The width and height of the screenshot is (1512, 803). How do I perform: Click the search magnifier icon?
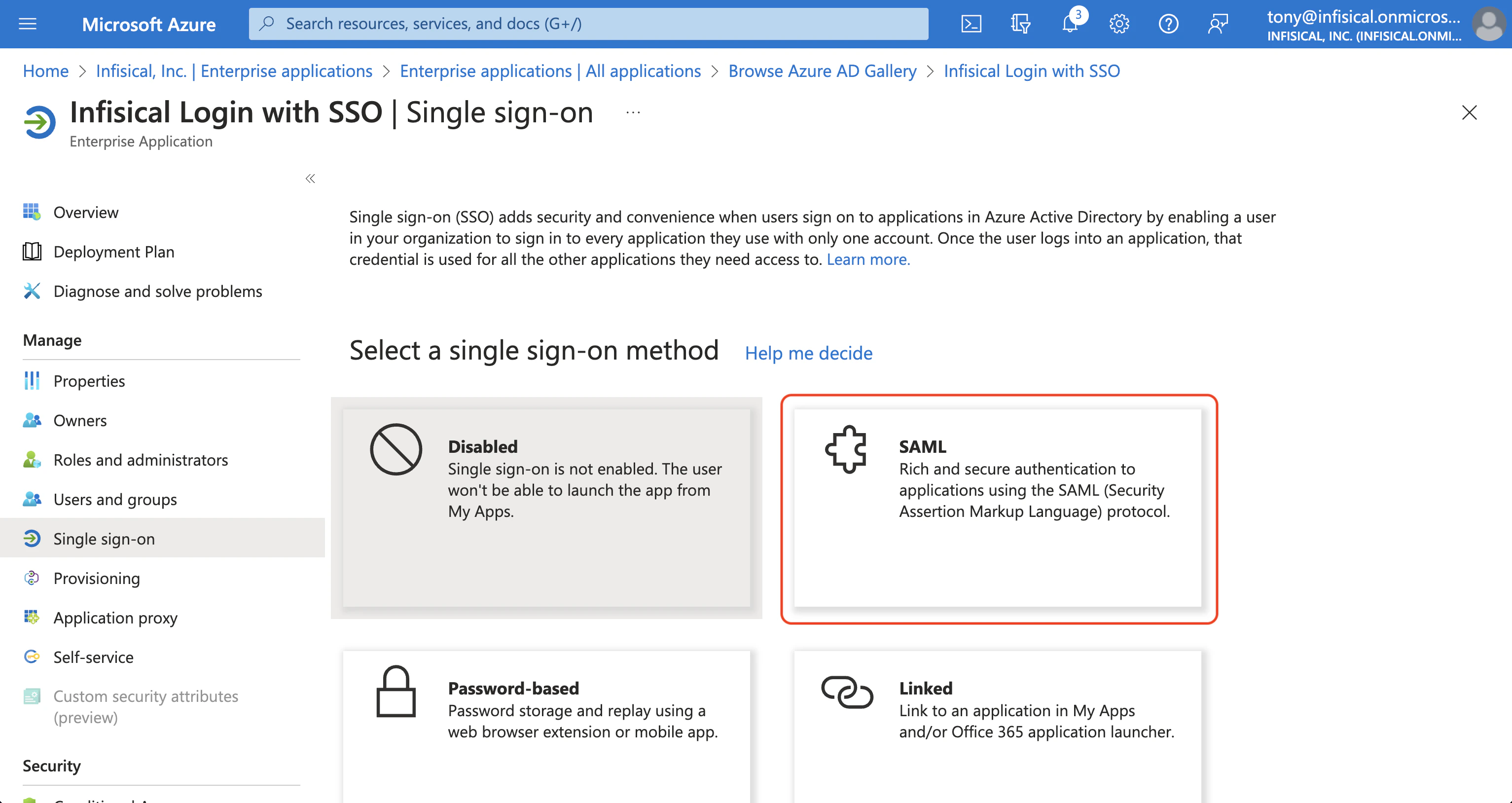pyautogui.click(x=267, y=24)
